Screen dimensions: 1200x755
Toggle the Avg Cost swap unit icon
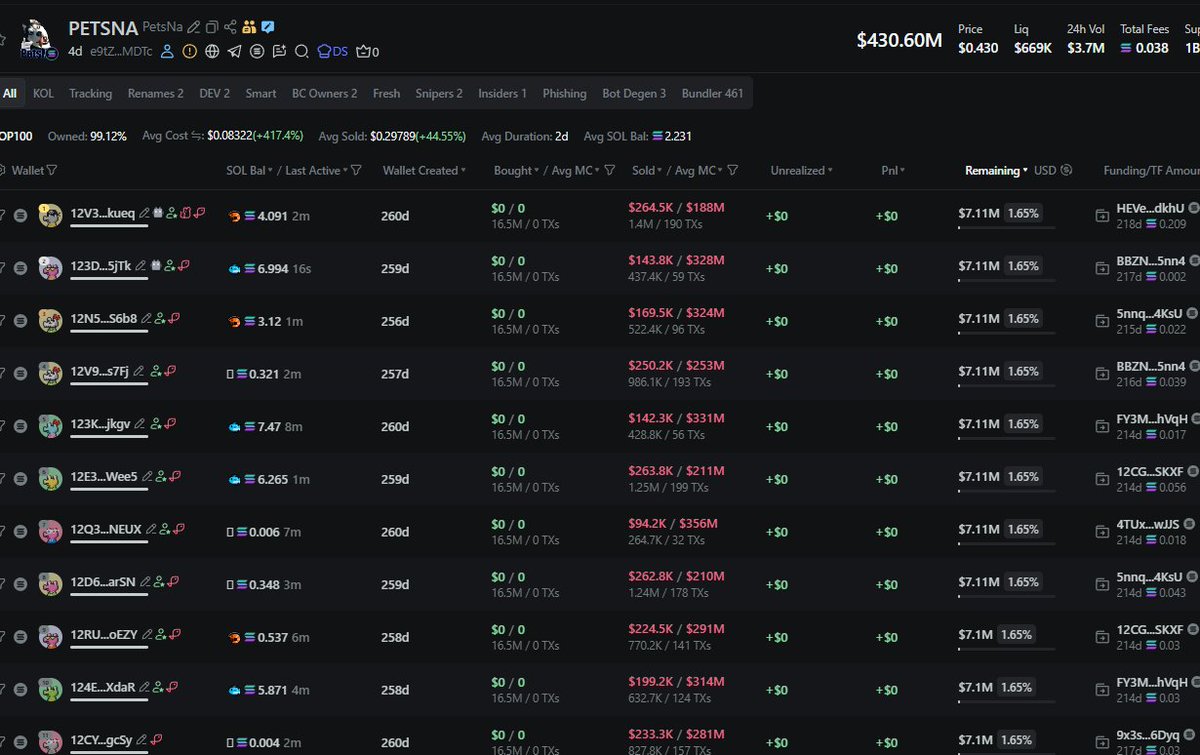pyautogui.click(x=198, y=136)
